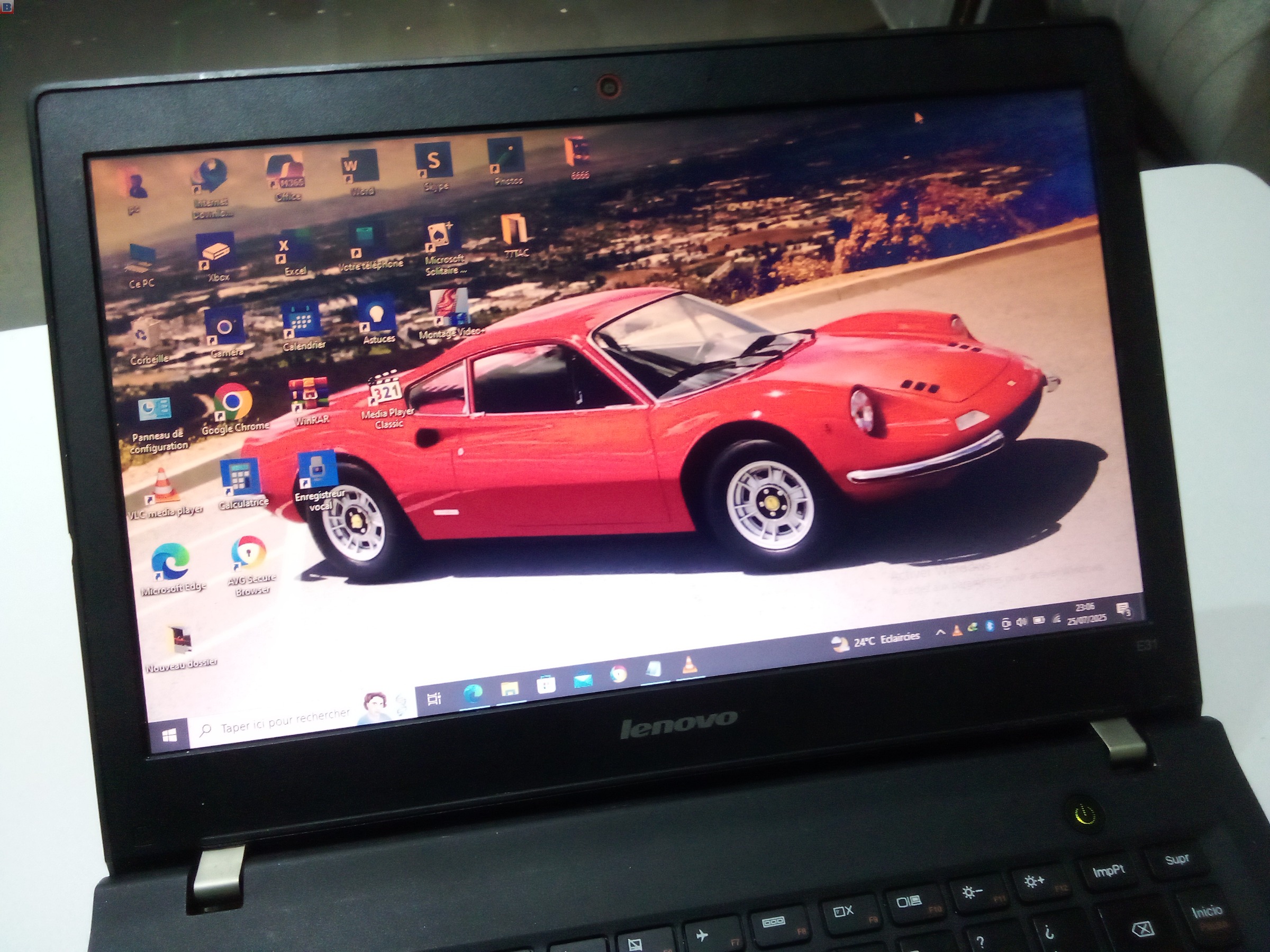
Task: Click the Windows Start button
Action: [x=169, y=736]
